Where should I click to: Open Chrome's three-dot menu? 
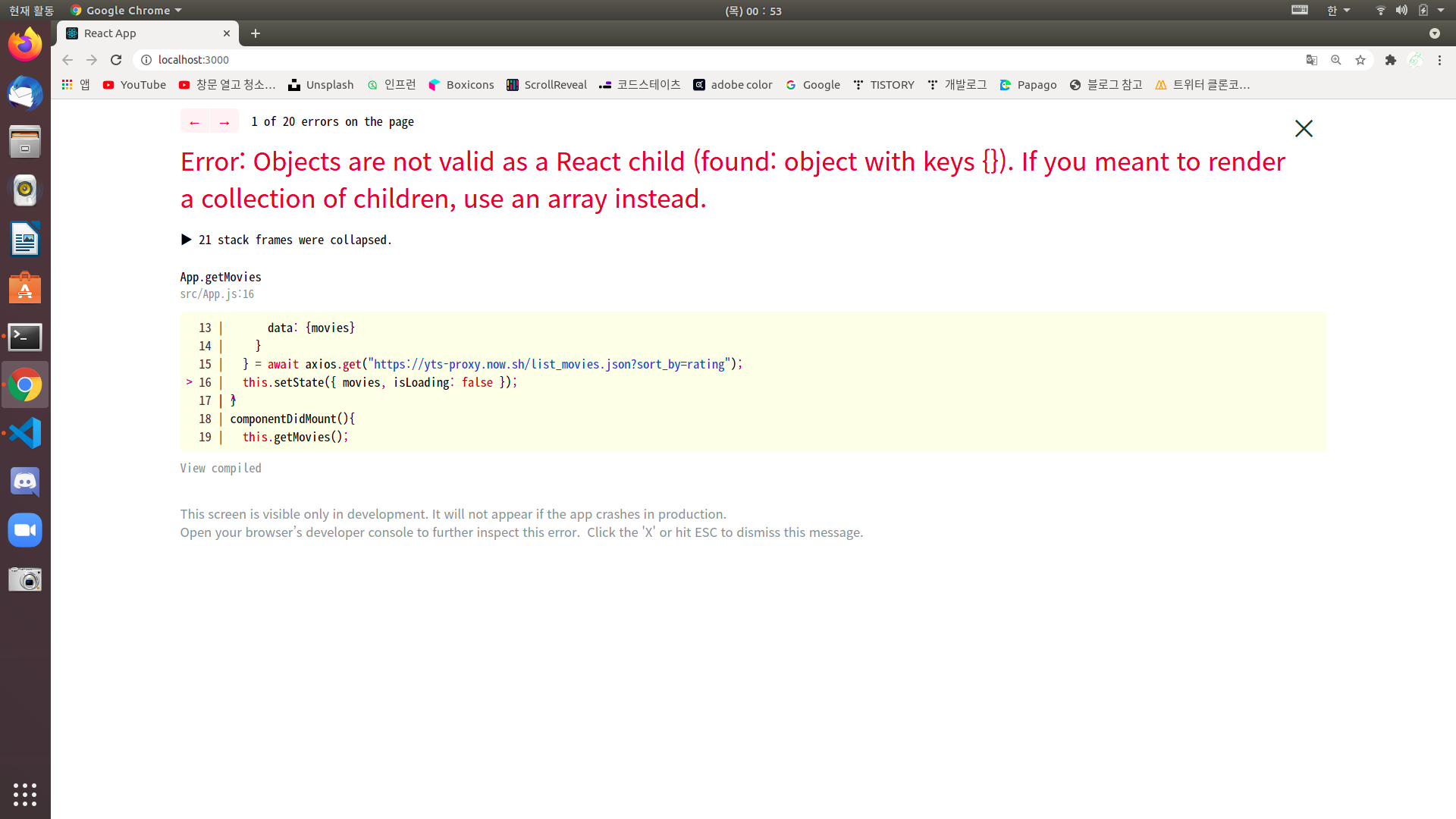point(1439,60)
